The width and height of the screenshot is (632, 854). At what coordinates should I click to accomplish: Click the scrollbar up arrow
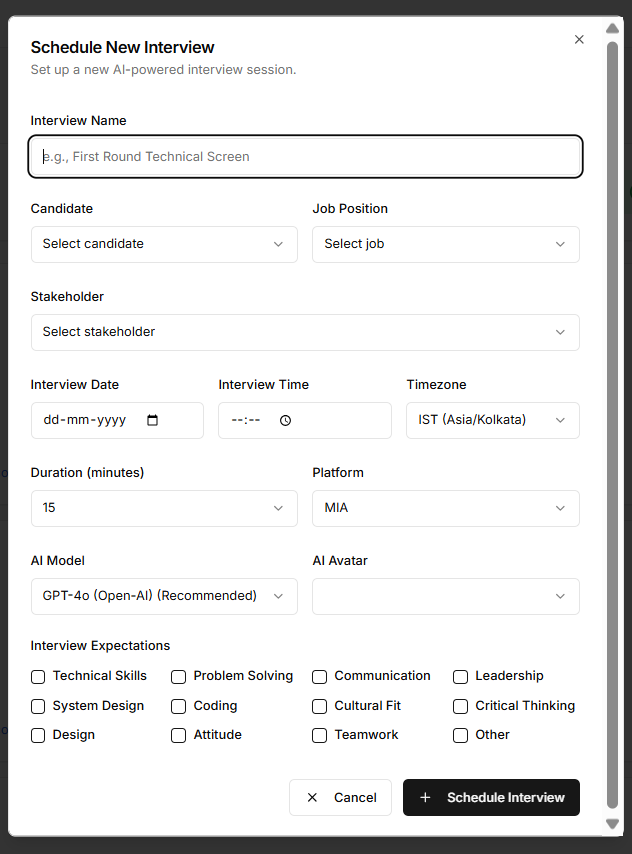612,28
